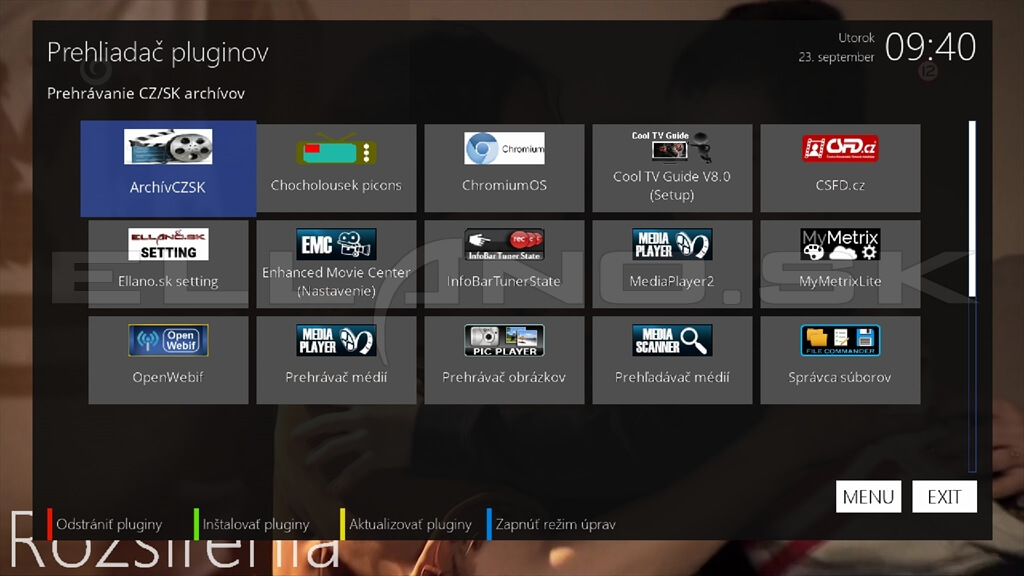Screen dimensions: 1024x576
Task: Click the 'Ellano.sk setting' label
Action: (168, 281)
